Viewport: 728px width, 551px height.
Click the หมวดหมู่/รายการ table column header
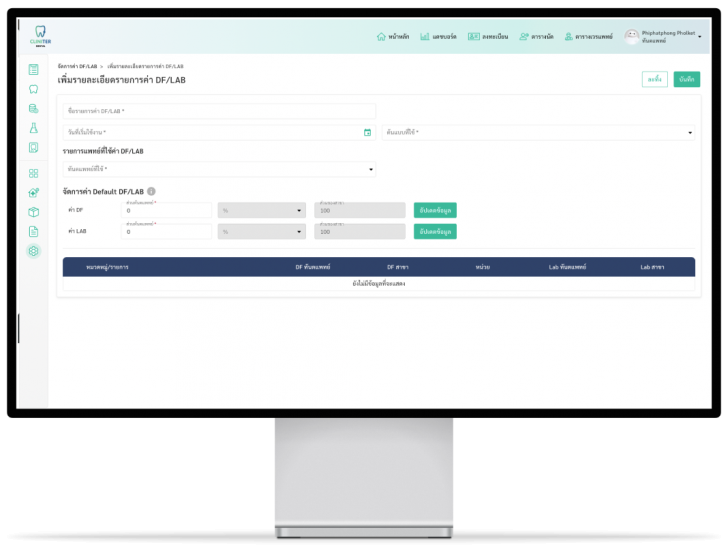[107, 267]
